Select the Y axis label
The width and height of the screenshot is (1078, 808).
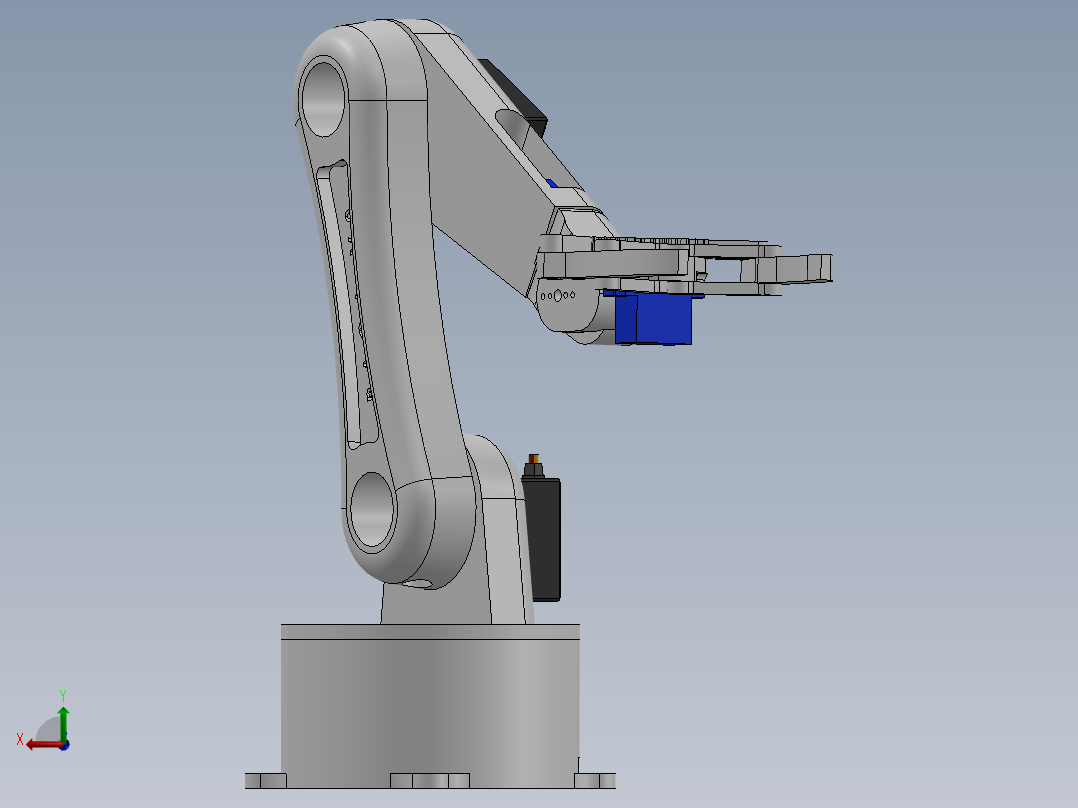click(63, 693)
